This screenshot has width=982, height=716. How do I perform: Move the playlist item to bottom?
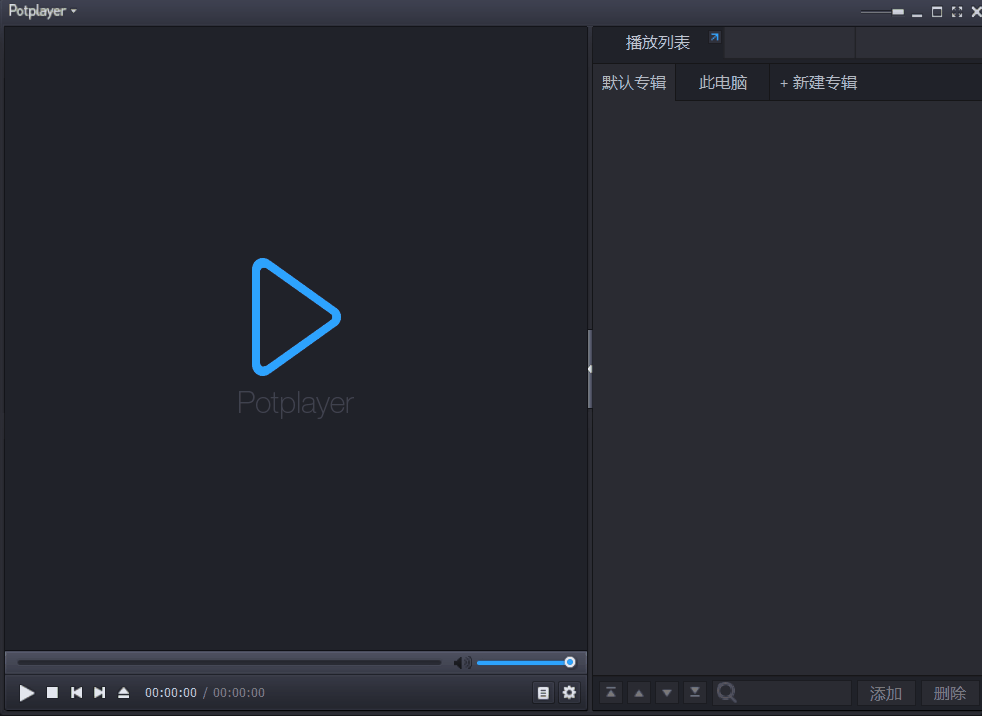695,693
